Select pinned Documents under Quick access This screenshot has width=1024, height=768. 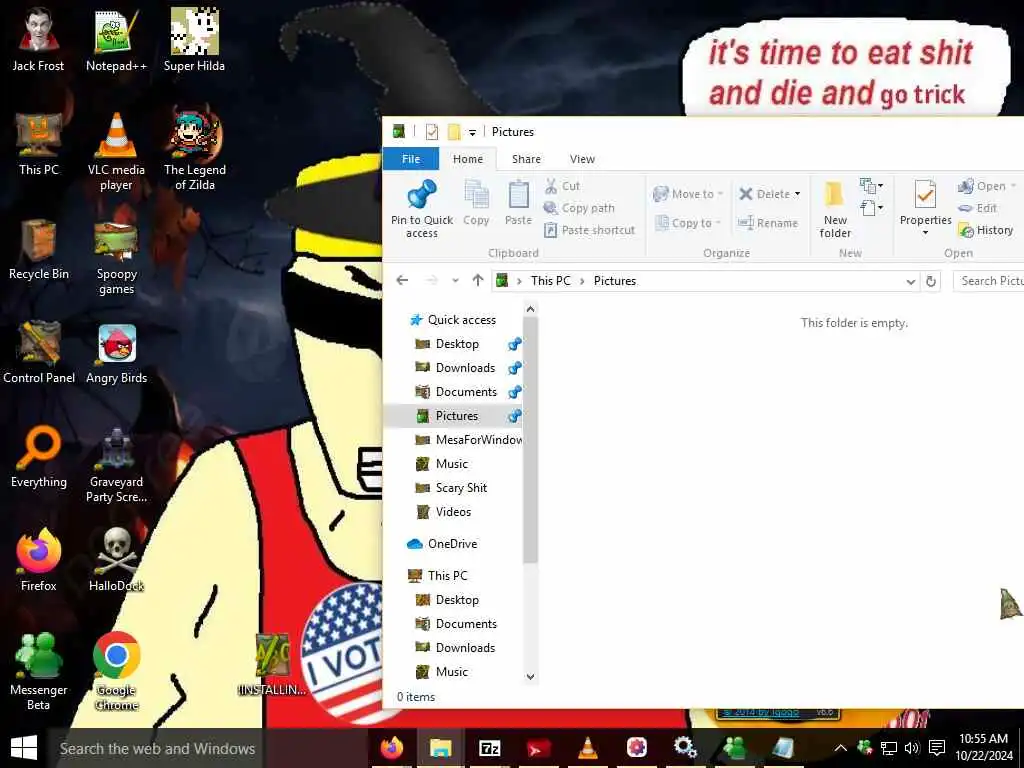[x=466, y=392]
